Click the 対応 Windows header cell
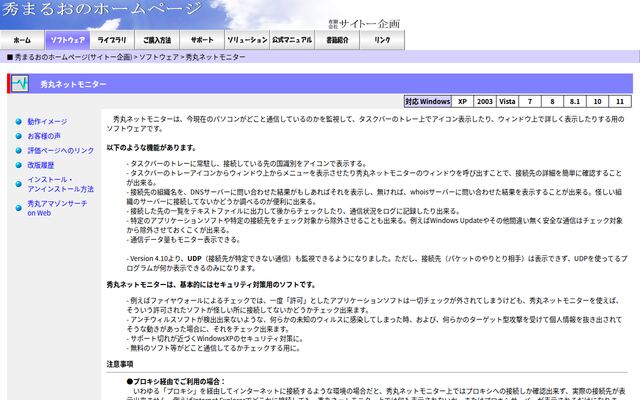Viewport: 640px width, 400px height. pyautogui.click(x=428, y=102)
